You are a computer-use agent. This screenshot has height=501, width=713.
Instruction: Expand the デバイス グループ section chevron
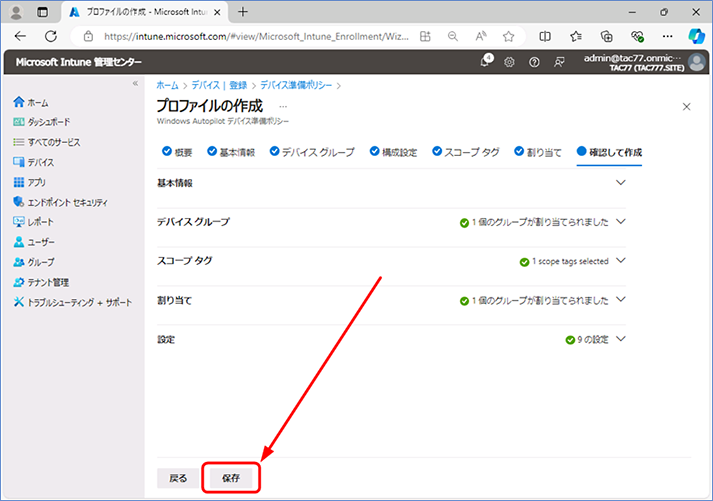point(621,222)
